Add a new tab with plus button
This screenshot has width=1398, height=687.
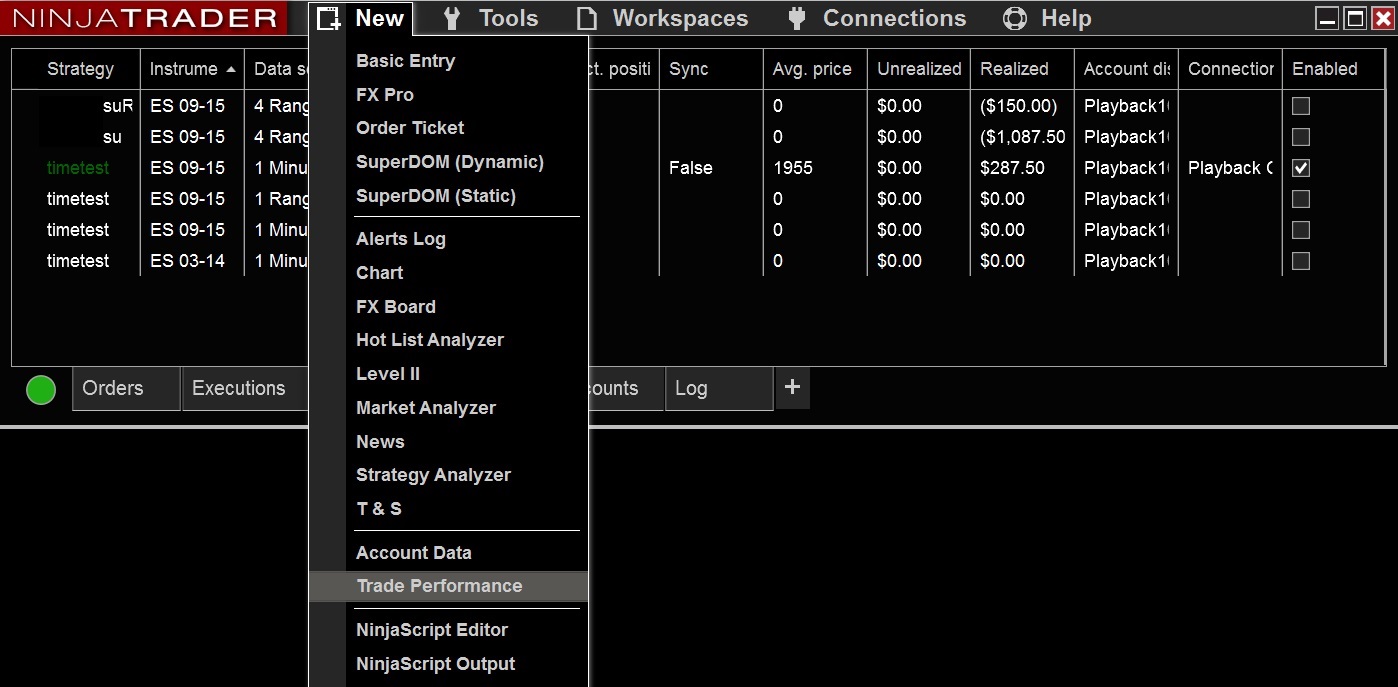coord(792,388)
